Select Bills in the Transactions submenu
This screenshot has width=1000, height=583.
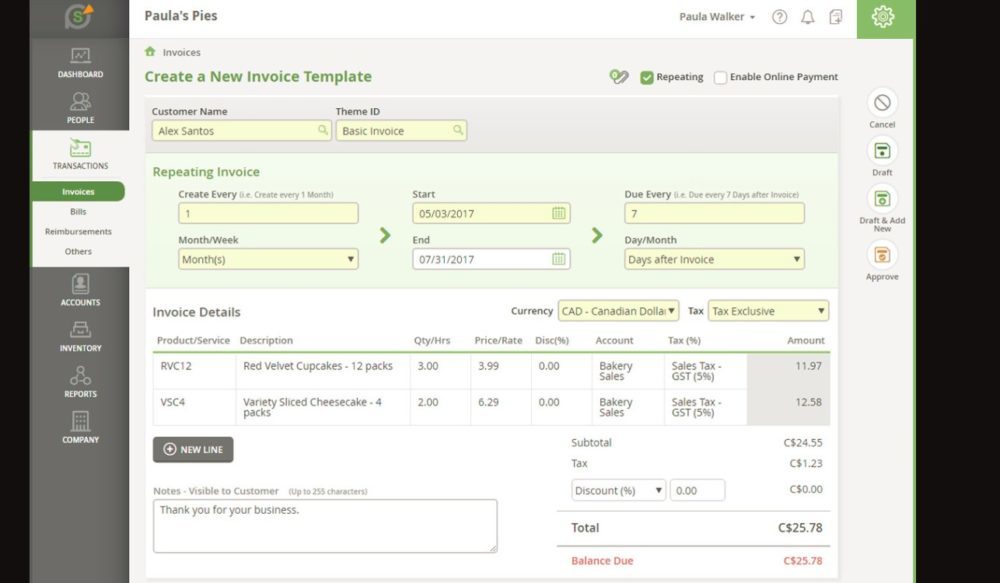pyautogui.click(x=78, y=211)
